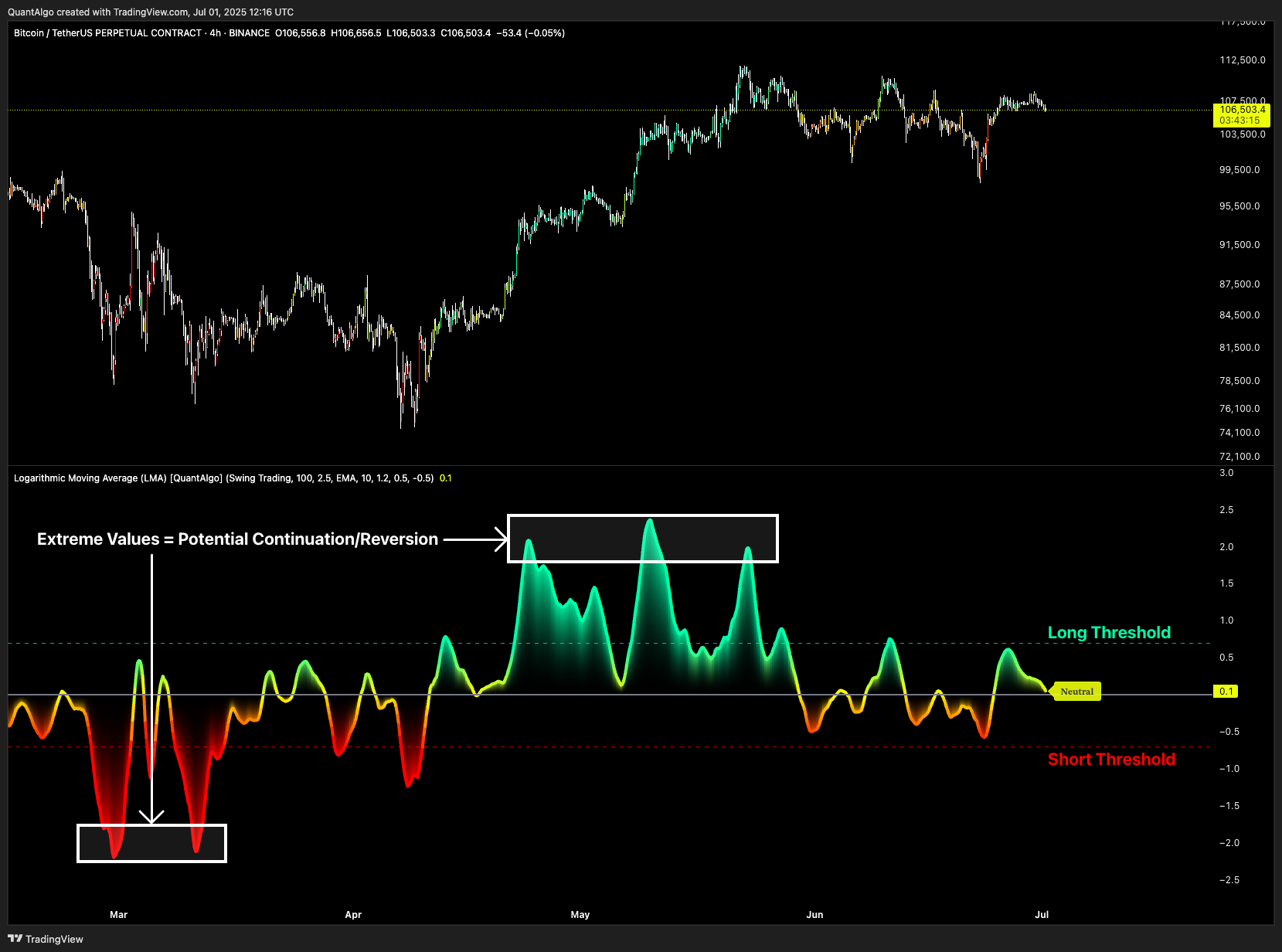Click the TradingView logo at bottom left
This screenshot has height=952, width=1282.
46,939
